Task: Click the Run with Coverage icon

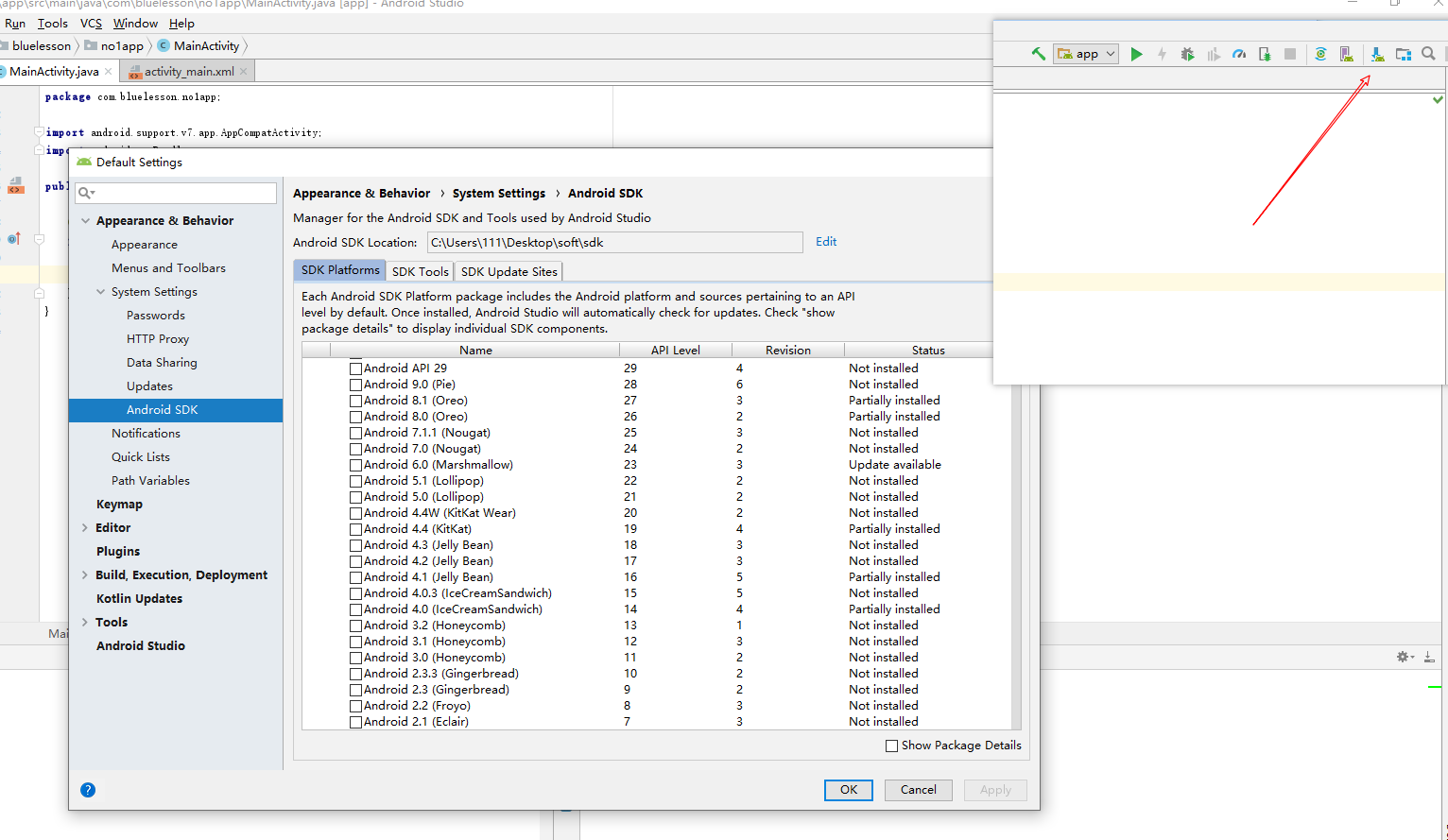Action: tap(1214, 54)
